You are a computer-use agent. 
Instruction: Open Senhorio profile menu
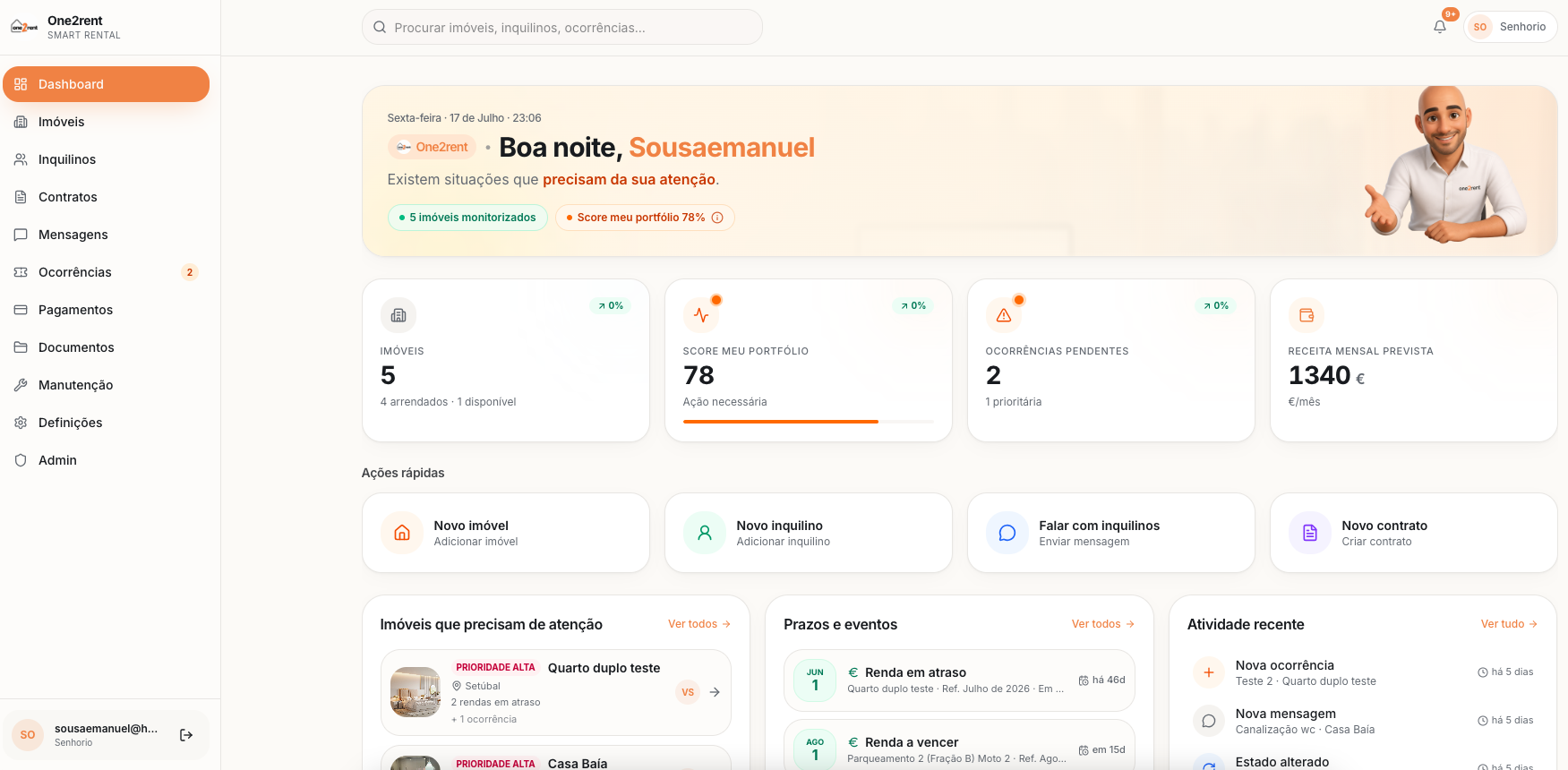point(1511,27)
